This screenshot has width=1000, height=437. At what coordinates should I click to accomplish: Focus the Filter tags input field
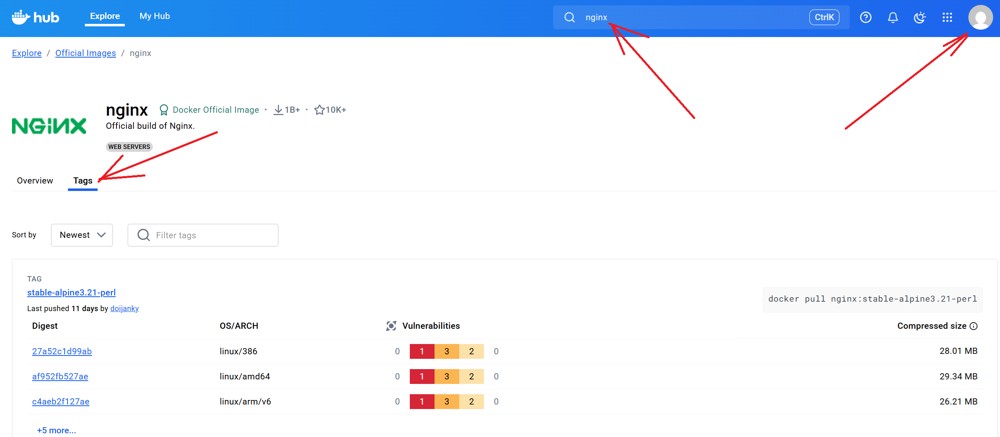tap(203, 235)
